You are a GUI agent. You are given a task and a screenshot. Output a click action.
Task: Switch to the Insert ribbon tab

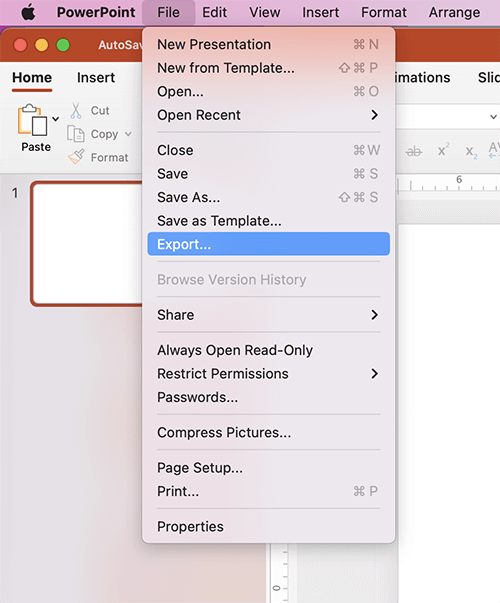96,78
